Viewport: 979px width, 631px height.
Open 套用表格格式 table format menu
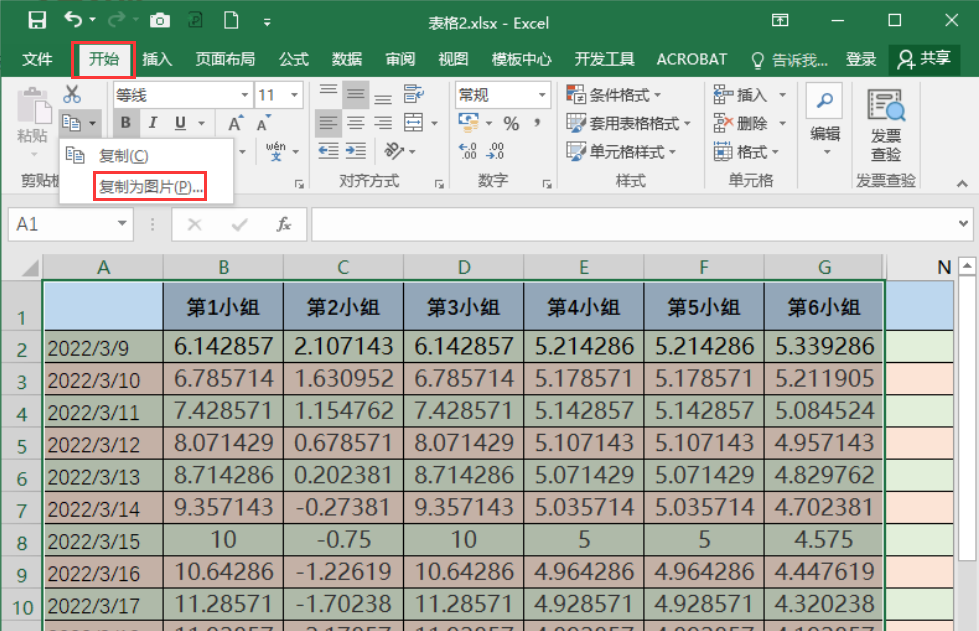[x=628, y=123]
